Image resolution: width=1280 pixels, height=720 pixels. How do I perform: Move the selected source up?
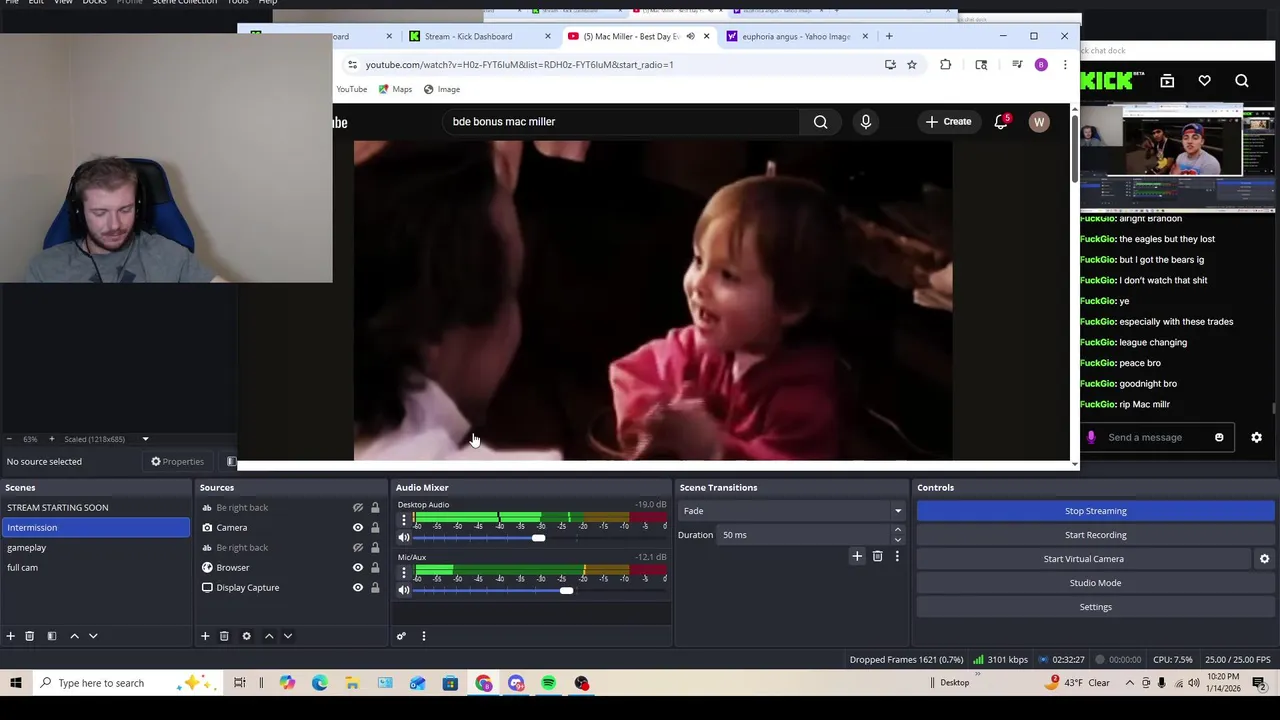click(x=269, y=636)
